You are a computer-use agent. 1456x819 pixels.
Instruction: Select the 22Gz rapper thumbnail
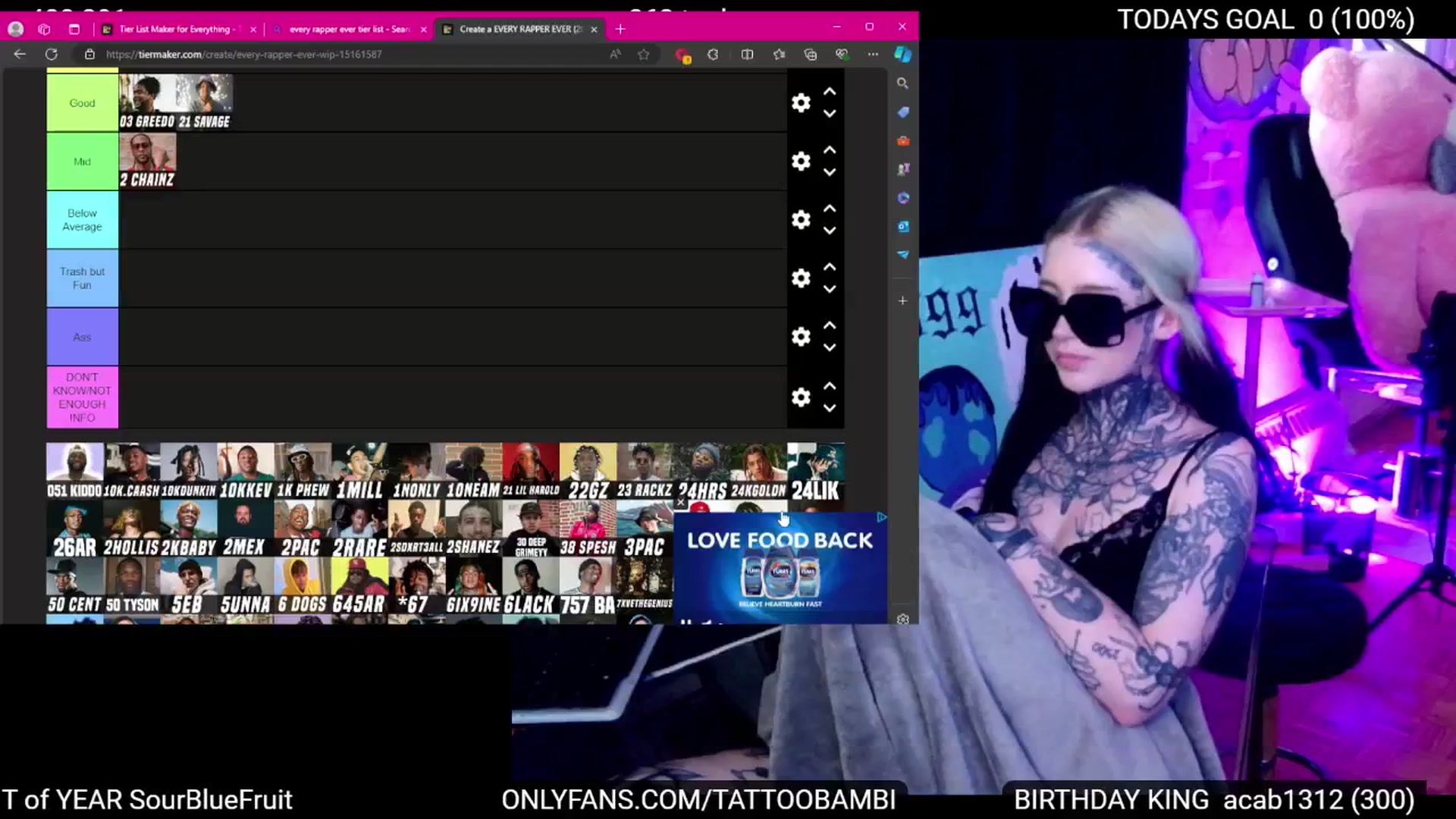point(588,471)
